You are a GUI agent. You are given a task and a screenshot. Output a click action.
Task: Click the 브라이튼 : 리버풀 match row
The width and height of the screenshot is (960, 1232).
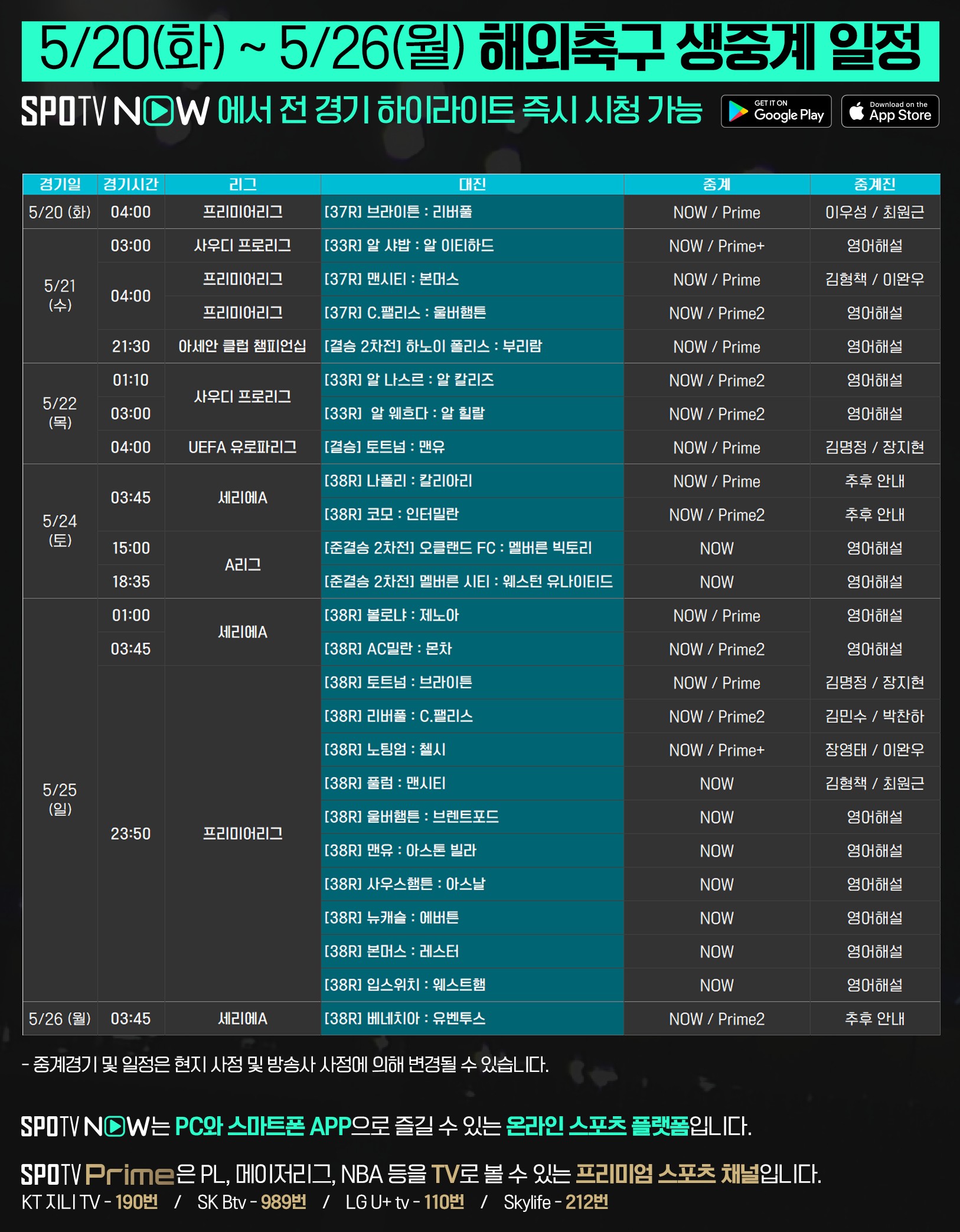399,212
